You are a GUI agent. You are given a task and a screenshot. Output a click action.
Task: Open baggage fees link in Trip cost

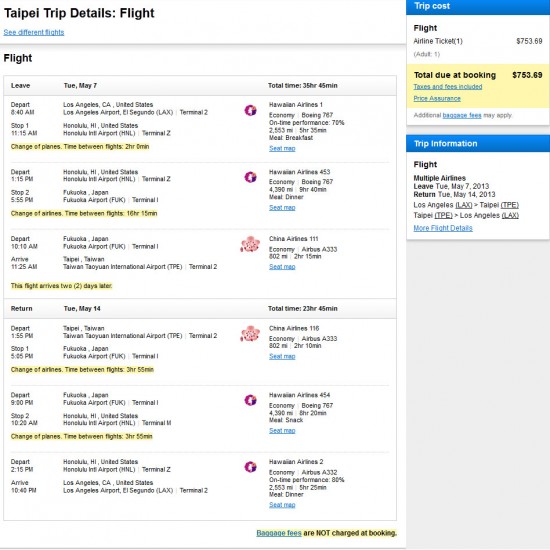click(x=462, y=115)
